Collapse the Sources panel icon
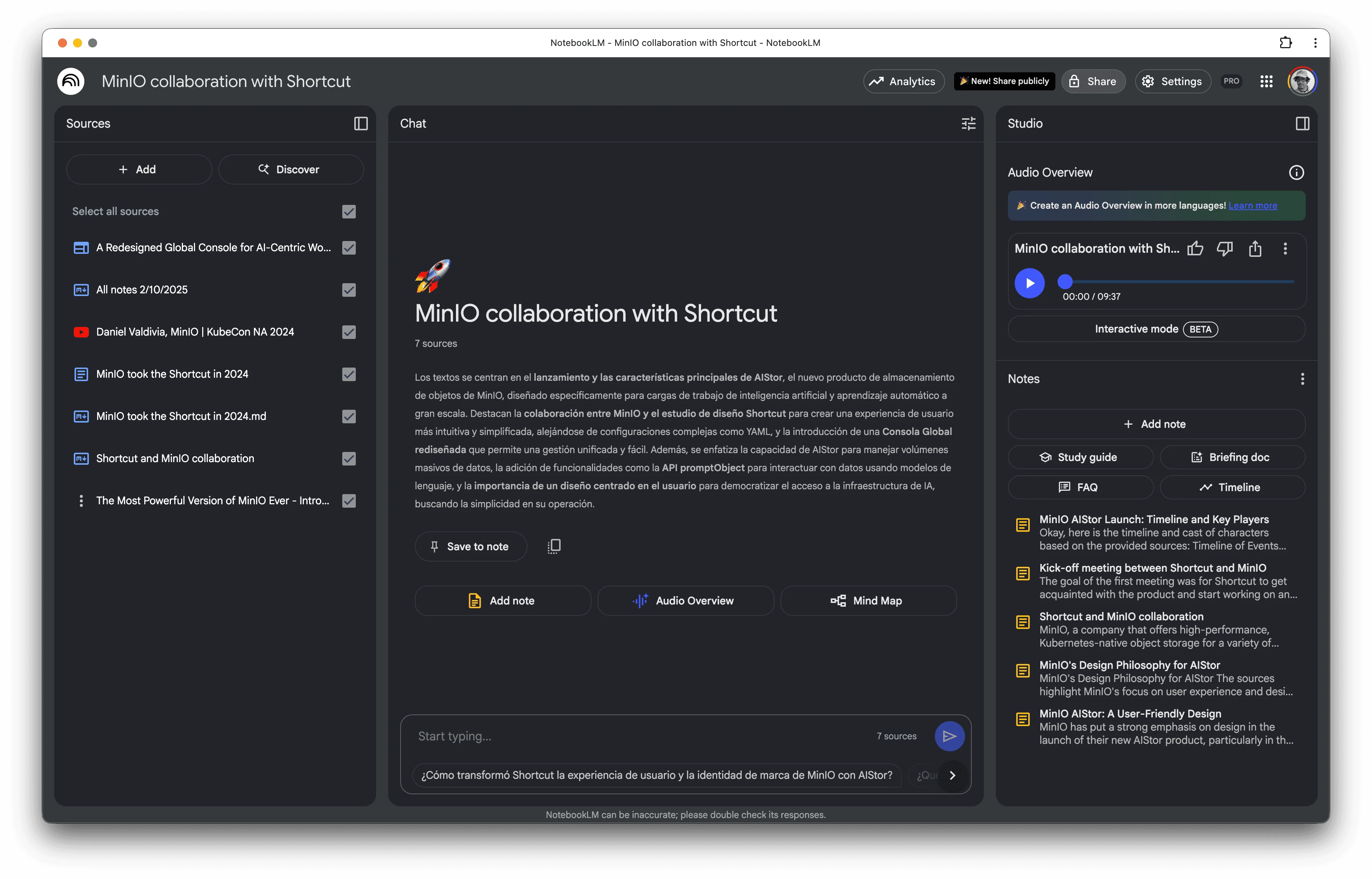 pos(361,123)
